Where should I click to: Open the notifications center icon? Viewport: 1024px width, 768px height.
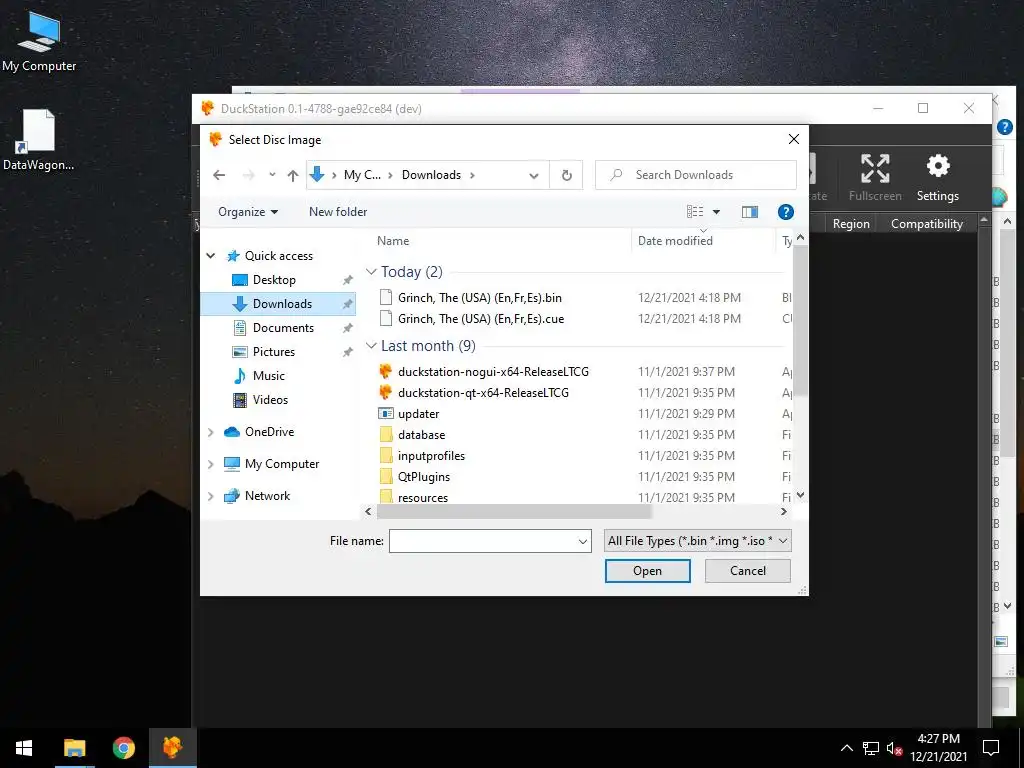991,748
